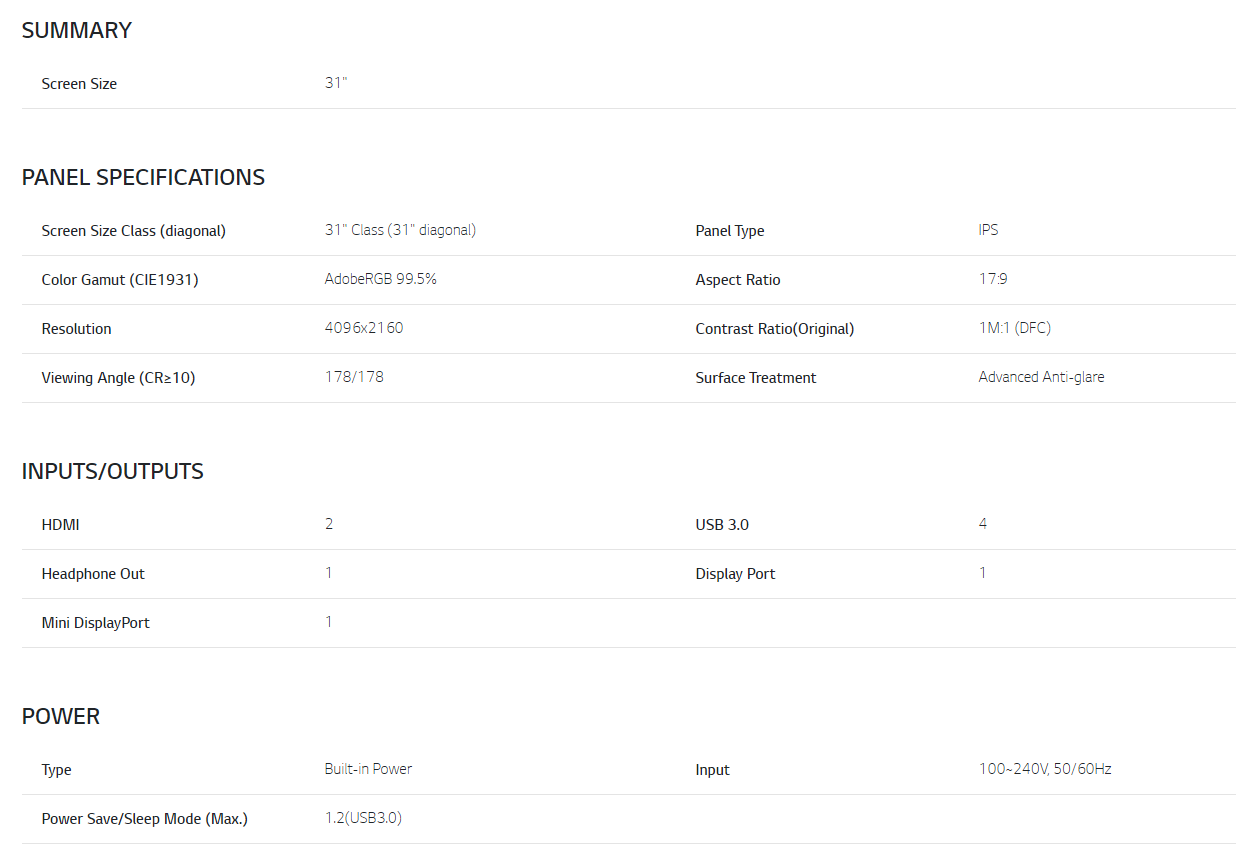Click the Built-in Power value

368,769
